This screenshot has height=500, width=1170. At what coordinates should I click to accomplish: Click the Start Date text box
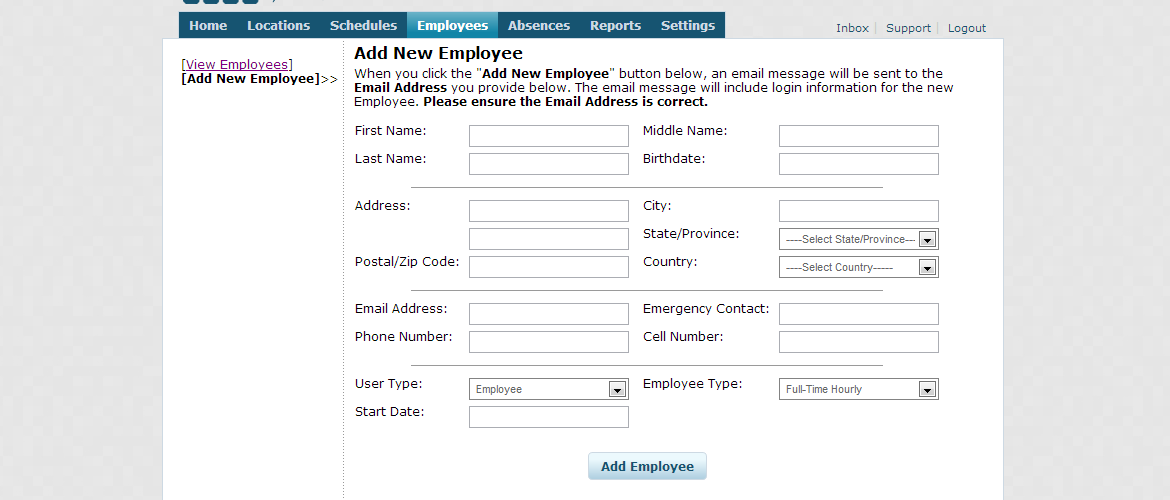[x=548, y=417]
